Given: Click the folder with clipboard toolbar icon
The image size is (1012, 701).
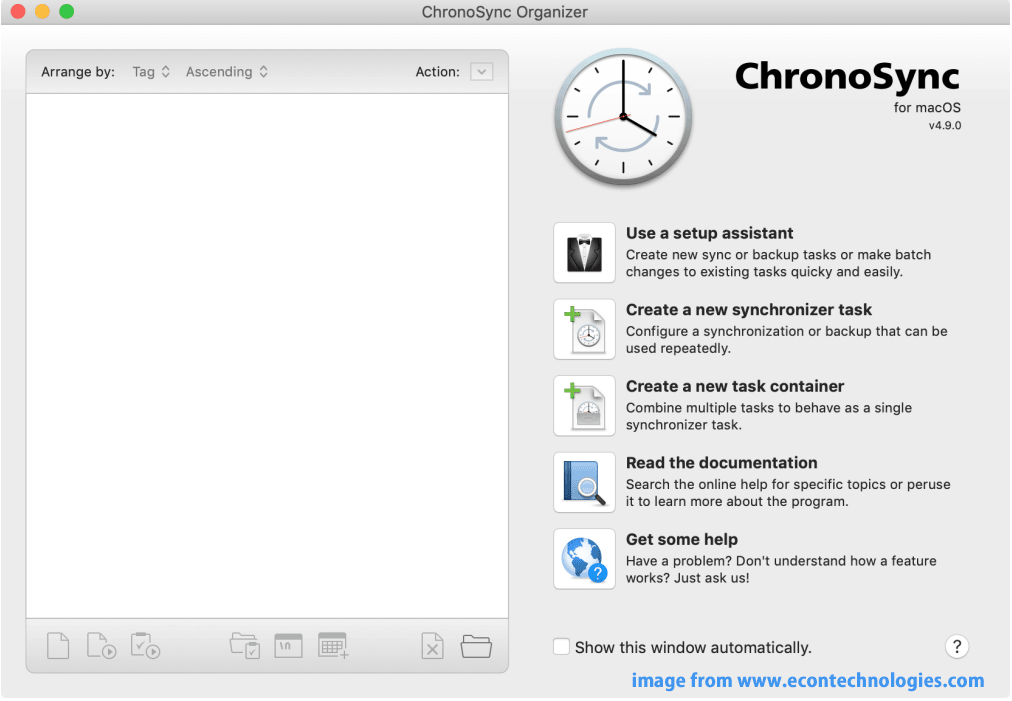Looking at the screenshot, I should (245, 645).
